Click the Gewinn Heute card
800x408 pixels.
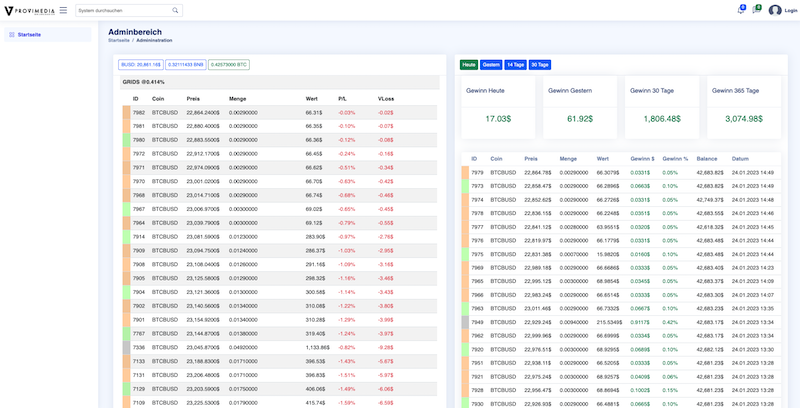point(497,106)
